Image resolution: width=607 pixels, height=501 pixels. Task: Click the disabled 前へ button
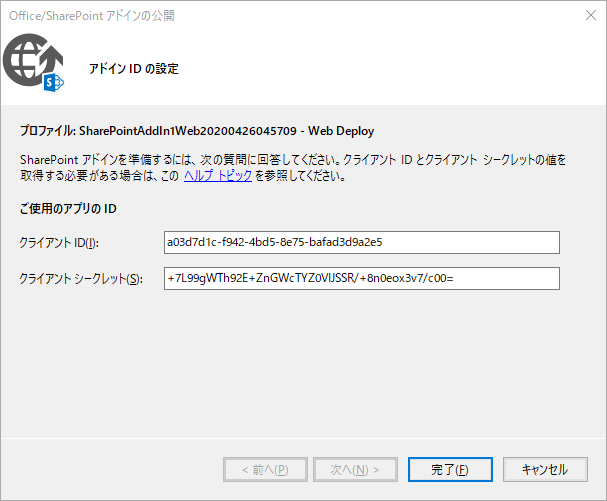tap(256, 469)
